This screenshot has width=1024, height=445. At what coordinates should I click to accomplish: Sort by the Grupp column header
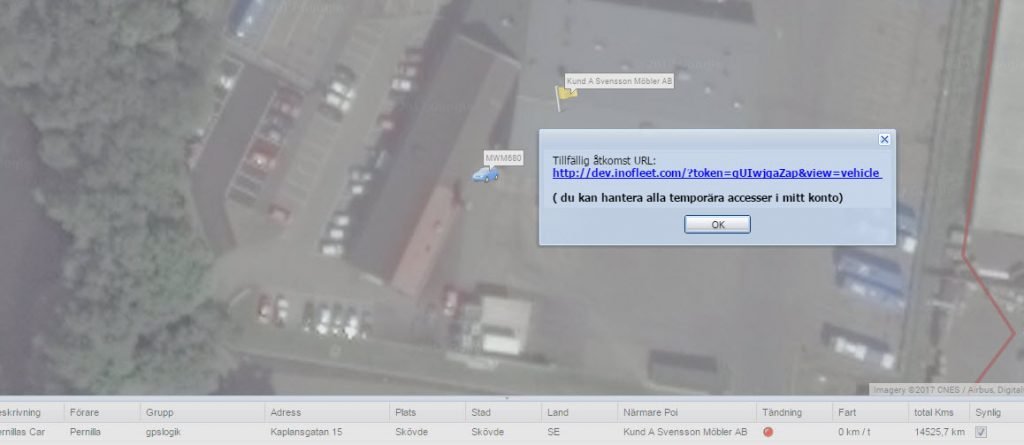pyautogui.click(x=159, y=412)
